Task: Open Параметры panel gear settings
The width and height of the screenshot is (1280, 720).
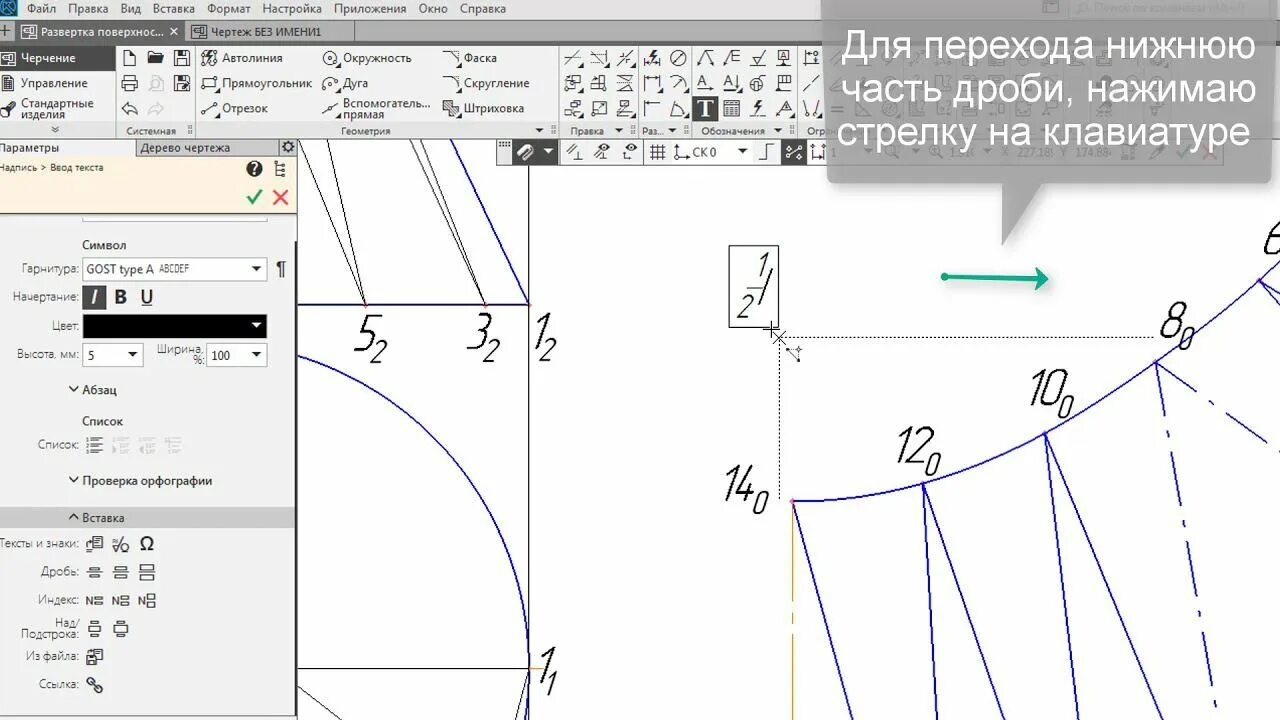Action: [288, 147]
